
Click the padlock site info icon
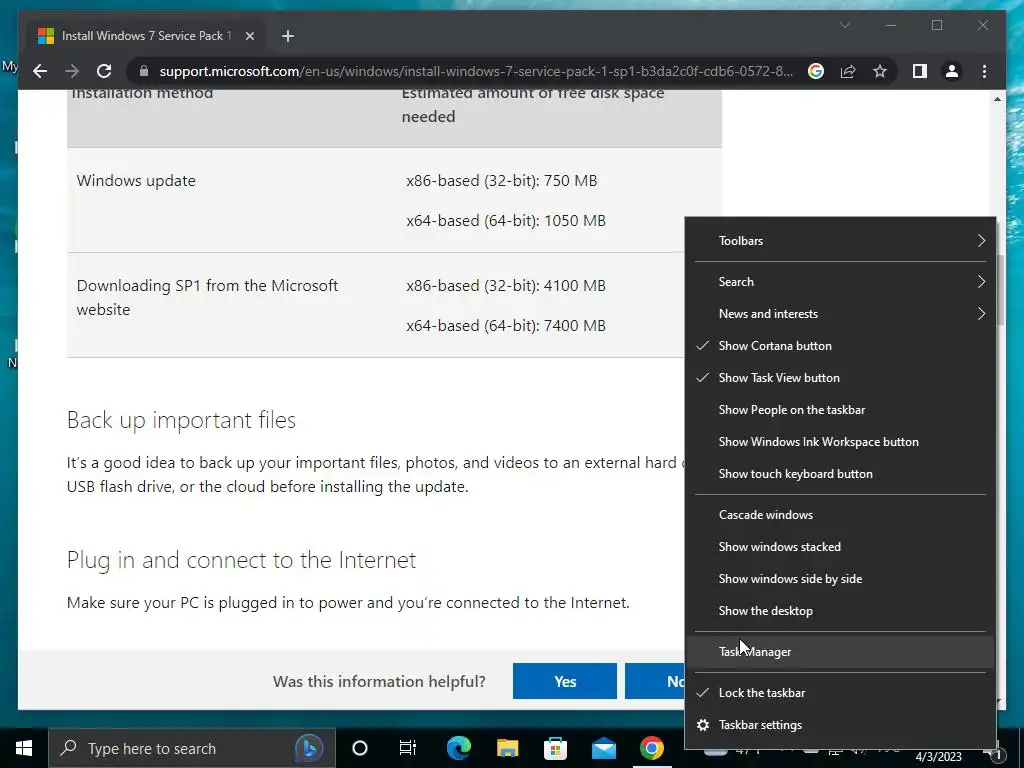click(144, 71)
